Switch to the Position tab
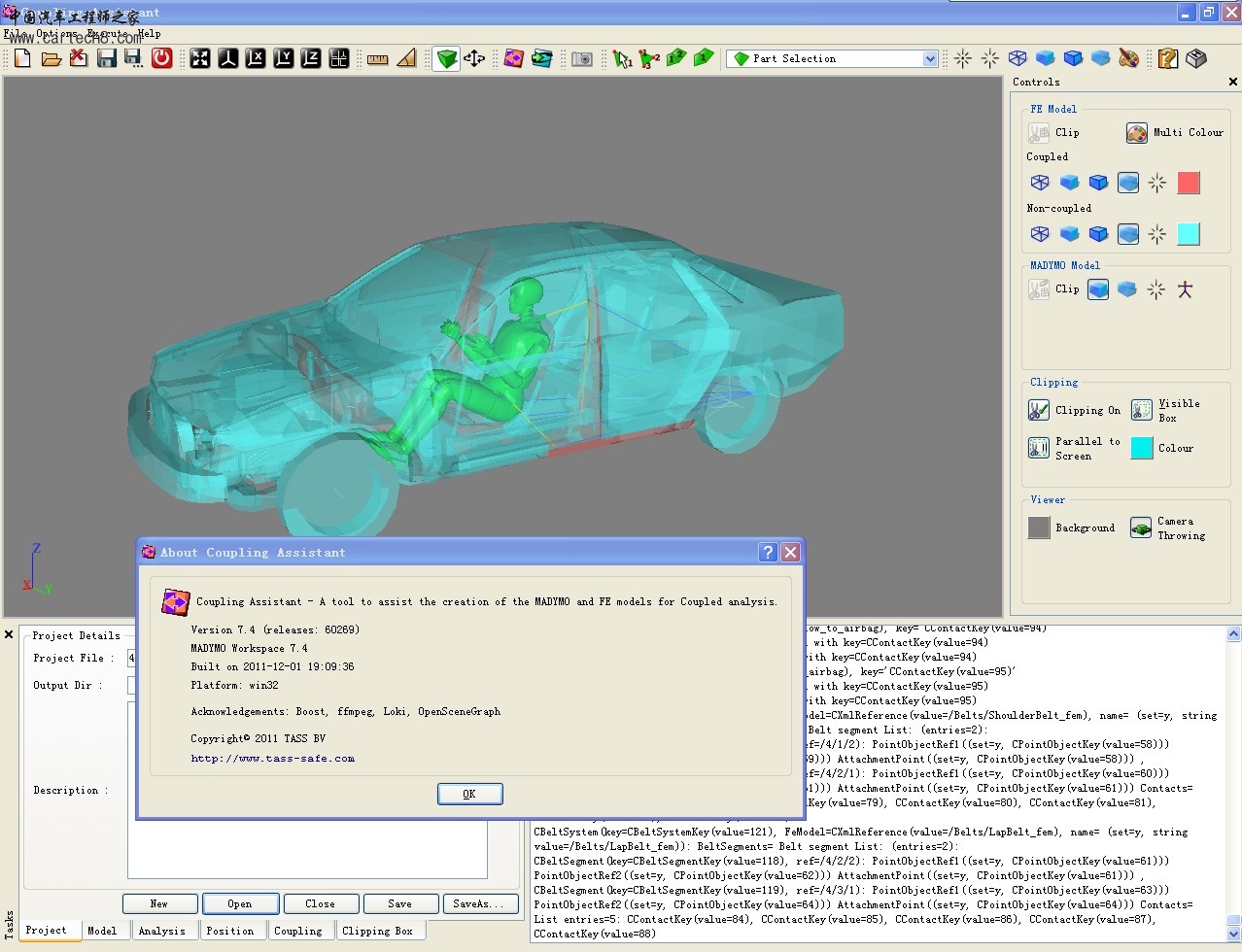The image size is (1242, 952). coord(230,931)
